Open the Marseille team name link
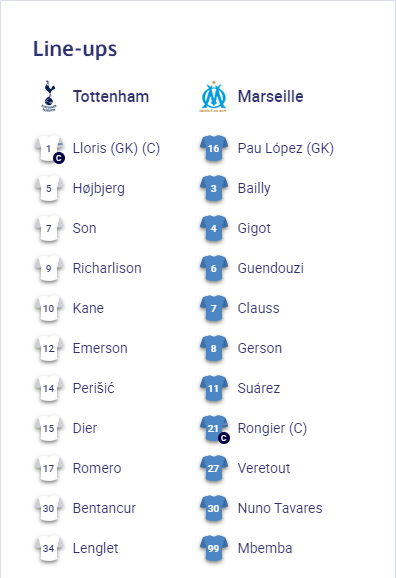This screenshot has width=396, height=578. [x=271, y=97]
